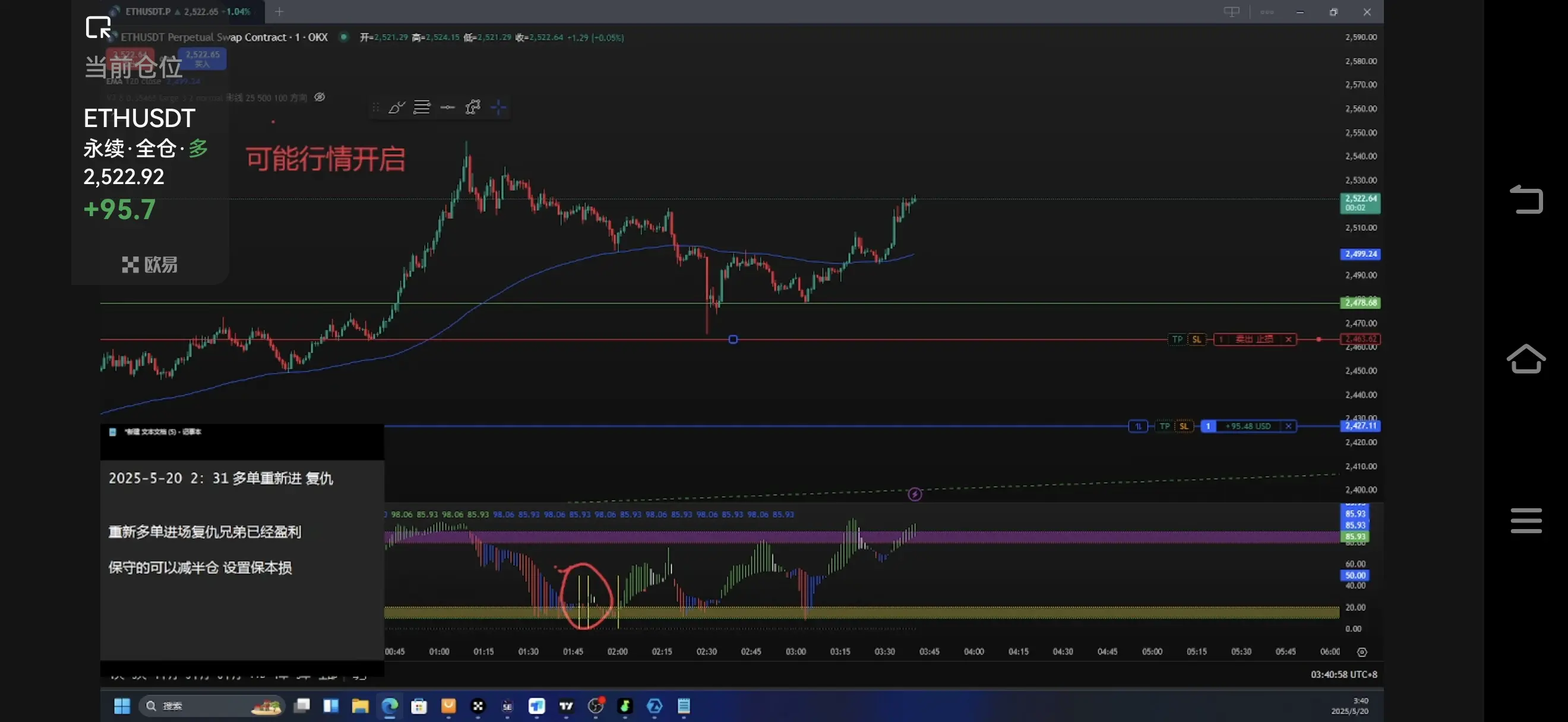Grab the drawing toolbar drag handle
Viewport: 1568px width, 722px height.
[375, 107]
